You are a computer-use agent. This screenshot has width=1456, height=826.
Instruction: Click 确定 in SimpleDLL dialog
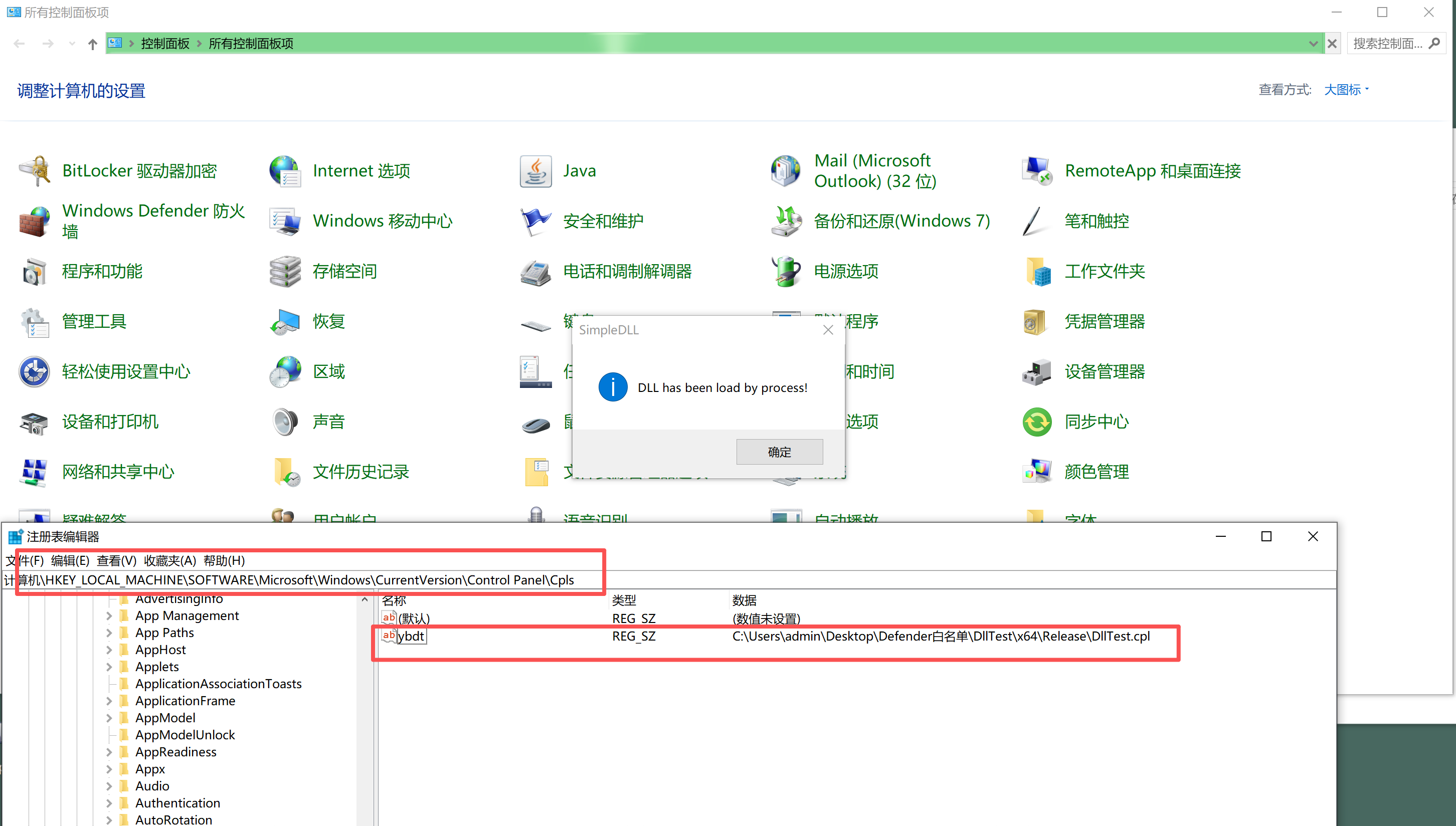click(x=779, y=452)
